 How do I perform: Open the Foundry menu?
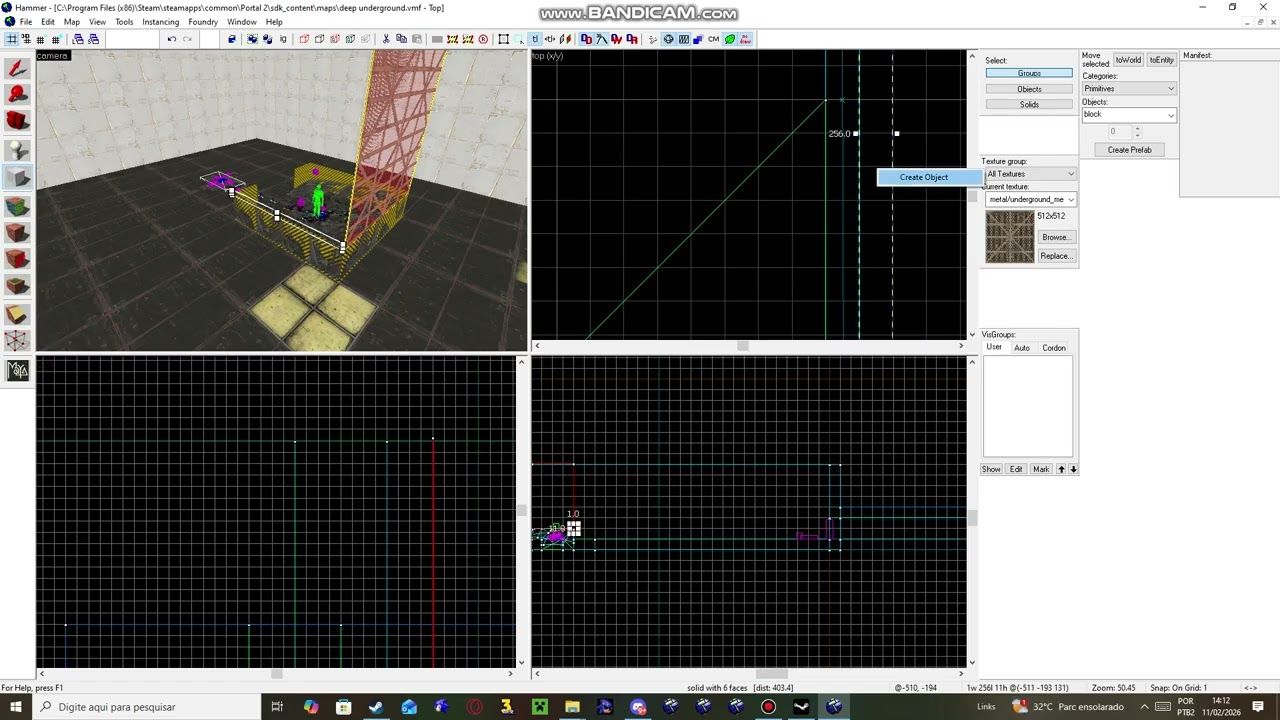203,22
